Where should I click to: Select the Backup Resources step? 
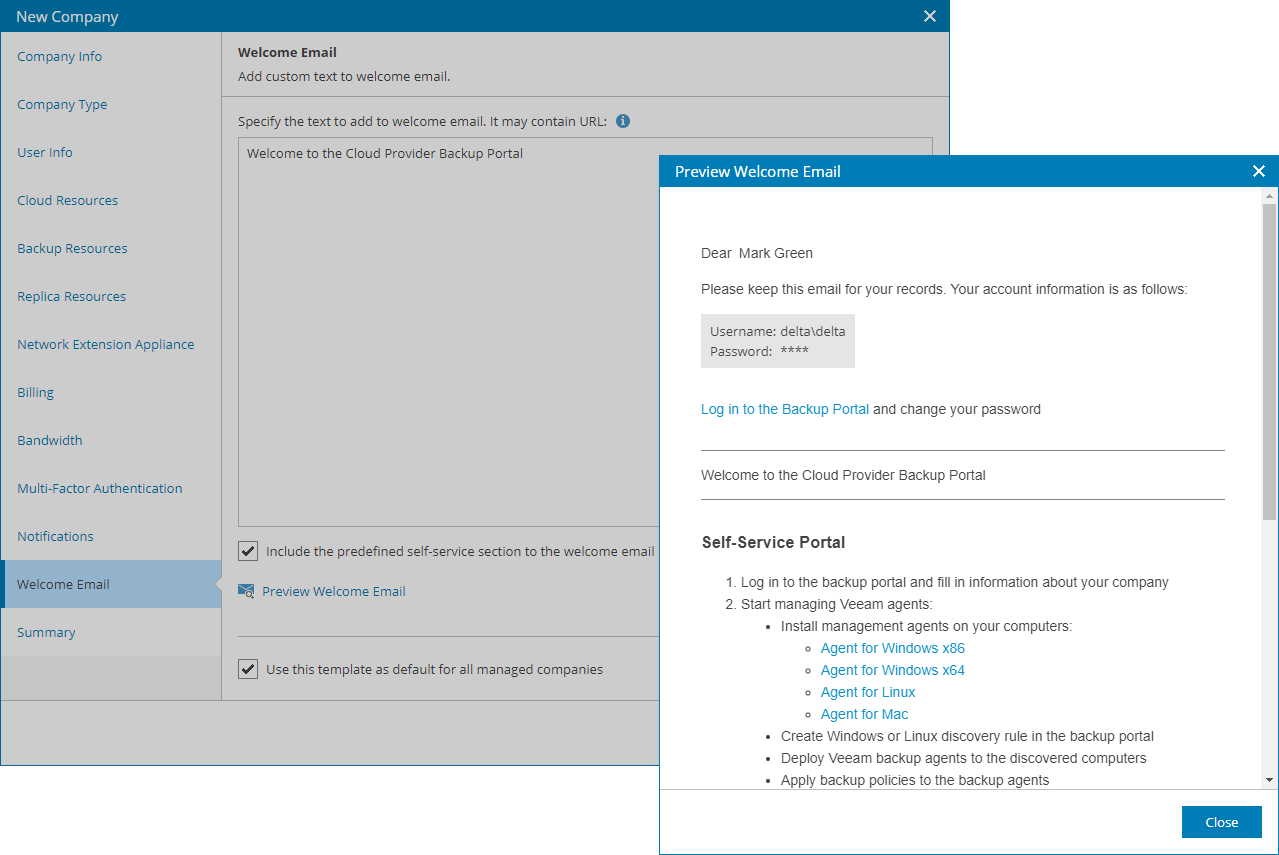[x=111, y=248]
